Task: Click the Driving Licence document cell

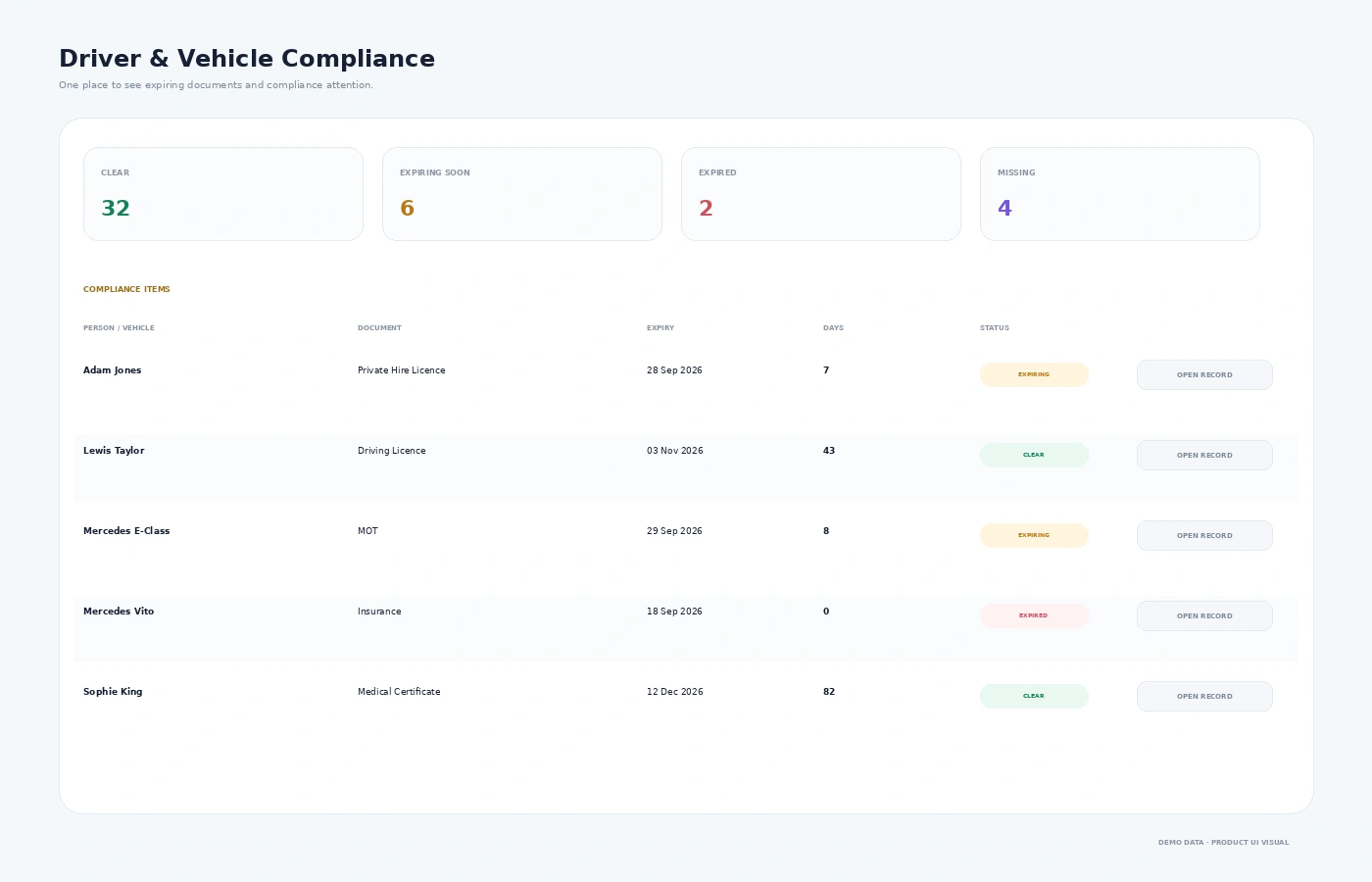Action: (391, 451)
